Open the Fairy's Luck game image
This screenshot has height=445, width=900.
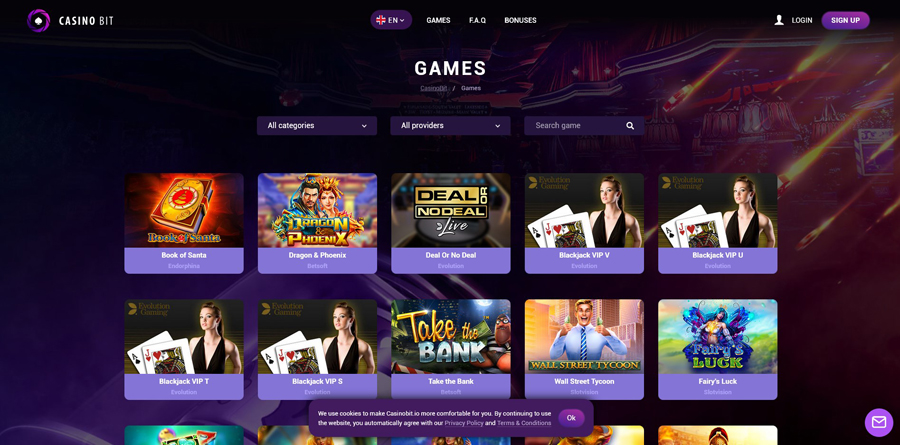tap(717, 336)
